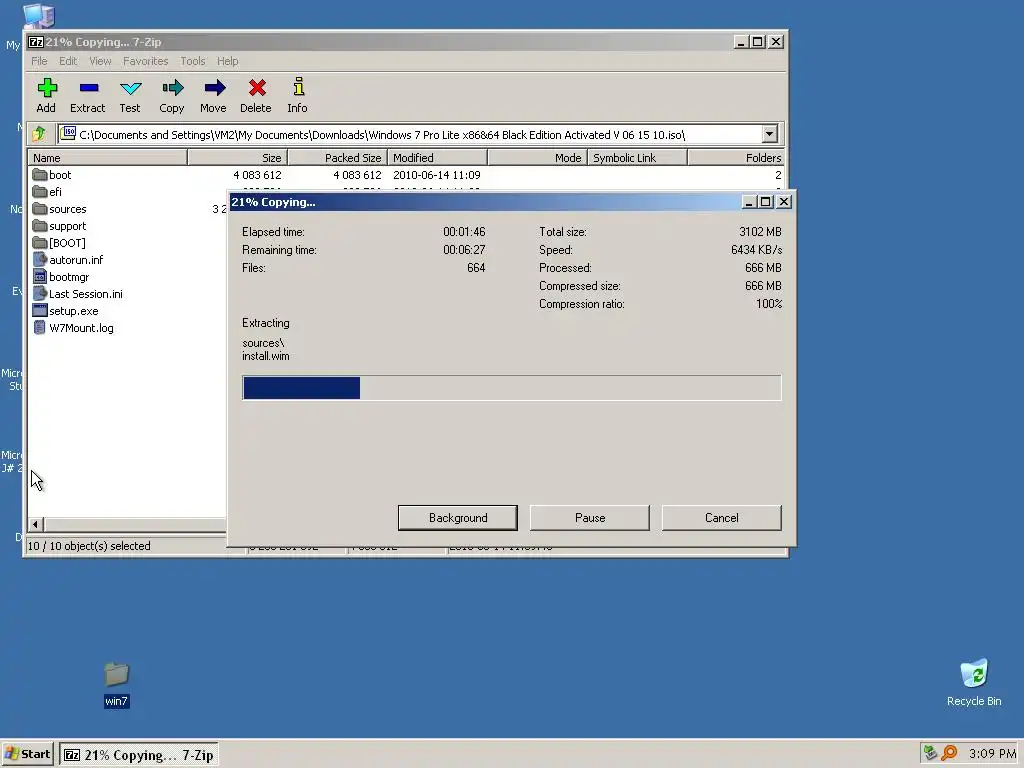Click the "10 / 10 object(s) selected" status

(x=89, y=546)
